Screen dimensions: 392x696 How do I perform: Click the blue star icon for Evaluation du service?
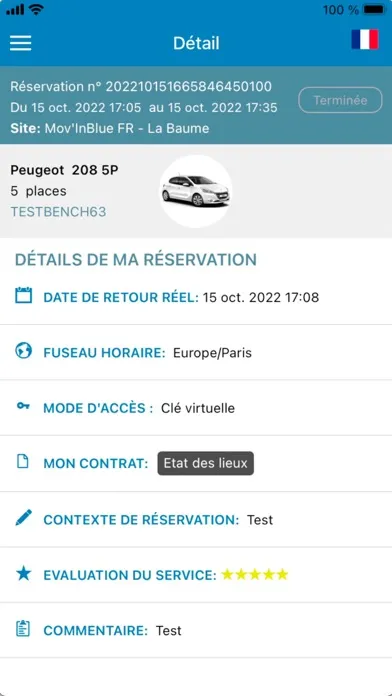click(24, 573)
